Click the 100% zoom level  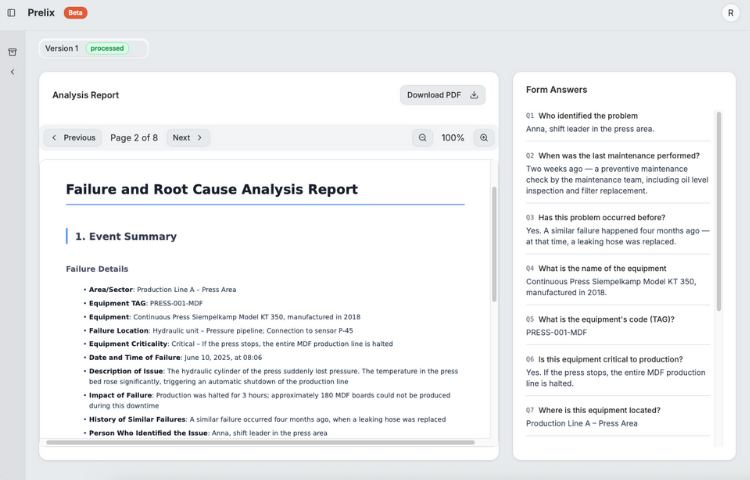click(452, 138)
